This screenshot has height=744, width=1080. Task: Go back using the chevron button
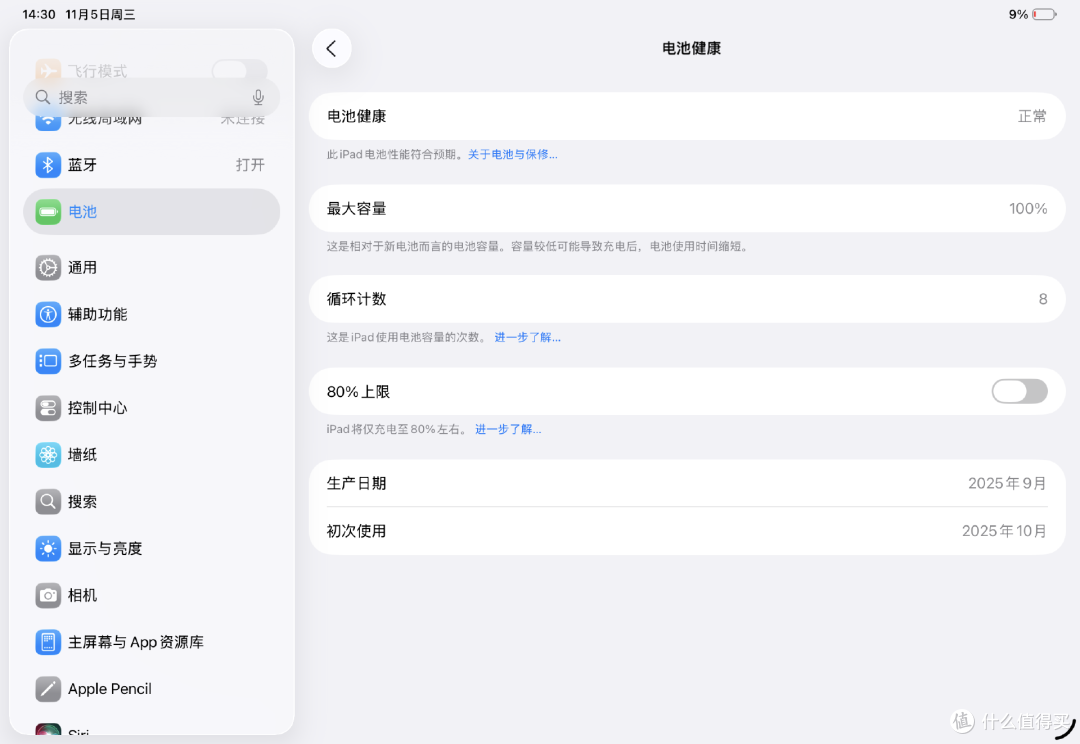[331, 48]
